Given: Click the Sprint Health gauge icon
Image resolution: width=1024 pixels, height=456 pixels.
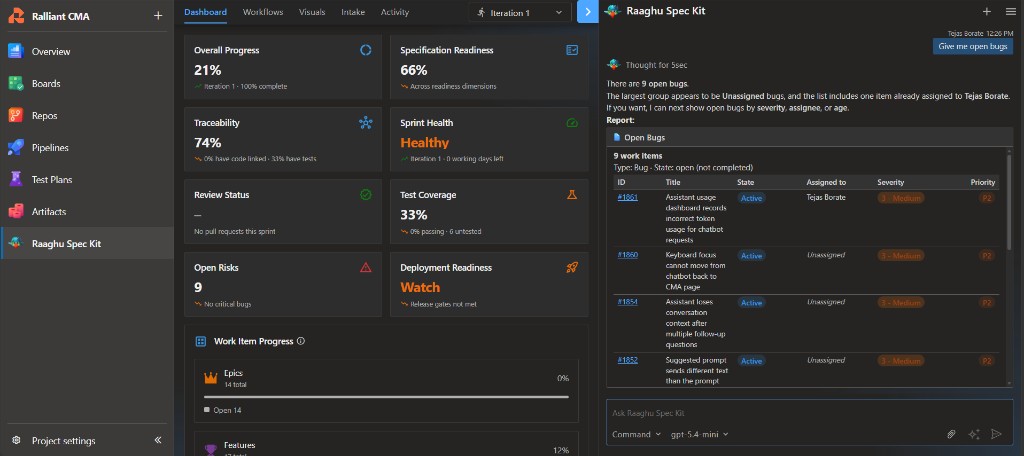Looking at the screenshot, I should point(572,123).
